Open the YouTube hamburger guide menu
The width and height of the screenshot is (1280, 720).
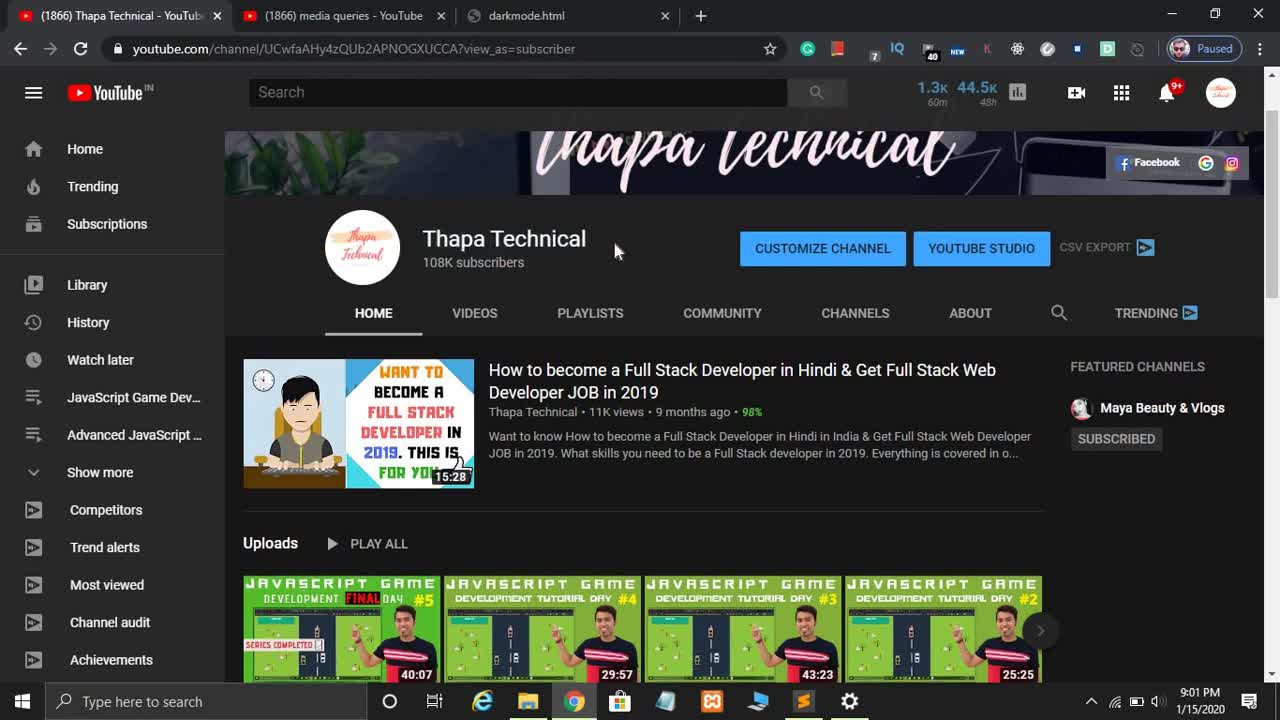pos(33,92)
